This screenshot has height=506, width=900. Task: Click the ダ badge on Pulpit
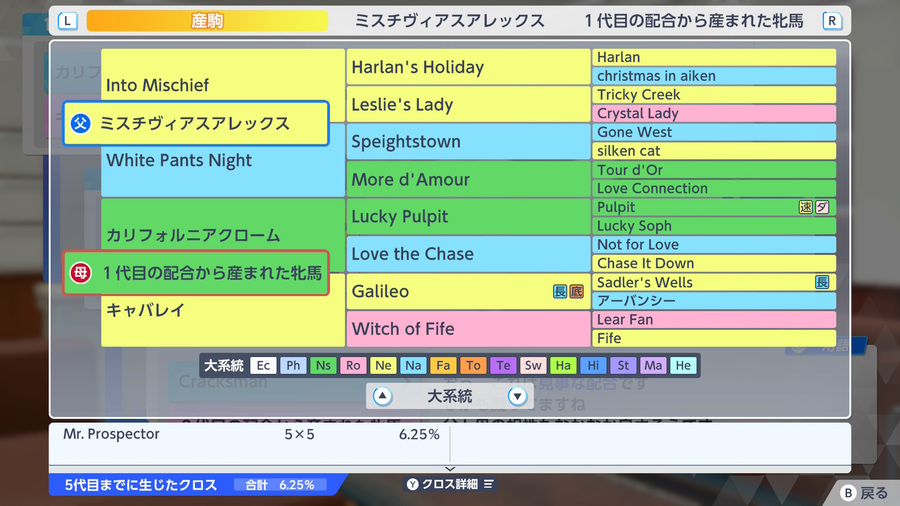[x=822, y=207]
